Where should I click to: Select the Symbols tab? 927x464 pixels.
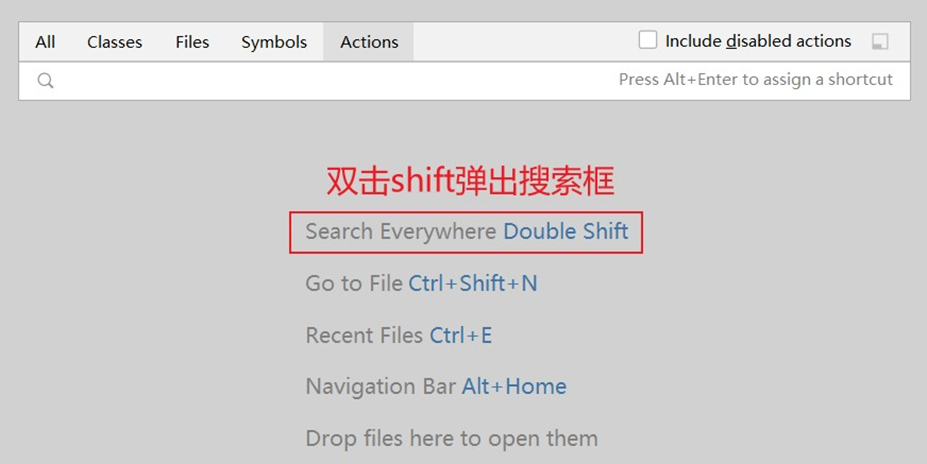click(274, 42)
